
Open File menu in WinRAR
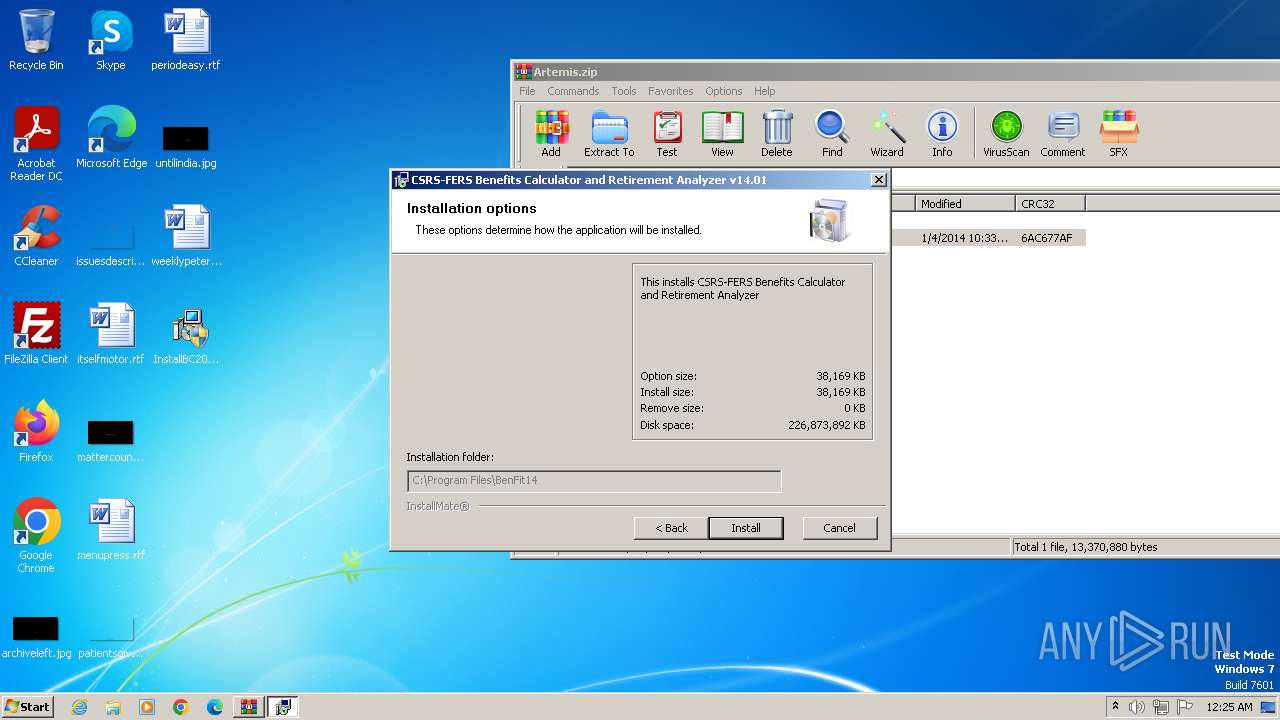point(527,91)
